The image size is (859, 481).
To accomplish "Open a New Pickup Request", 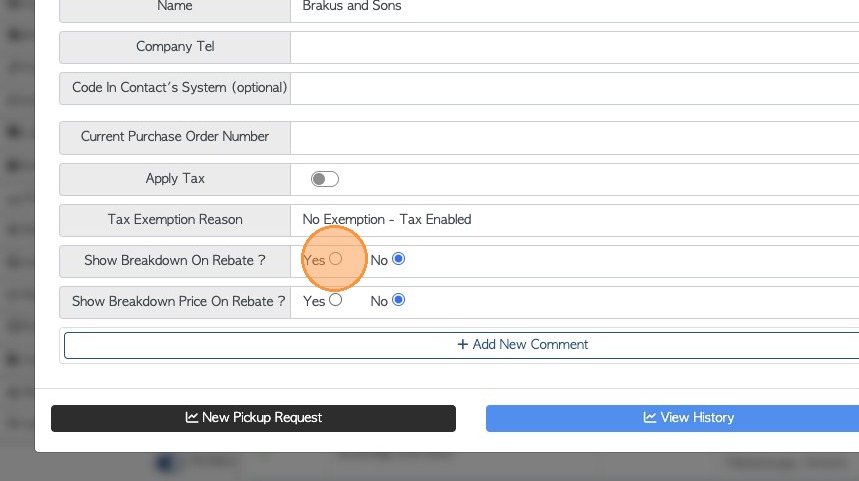I will click(253, 417).
